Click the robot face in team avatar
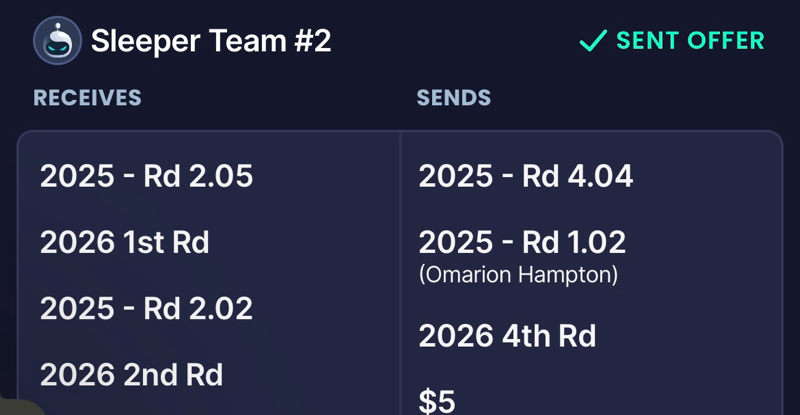This screenshot has height=415, width=800. (x=58, y=46)
